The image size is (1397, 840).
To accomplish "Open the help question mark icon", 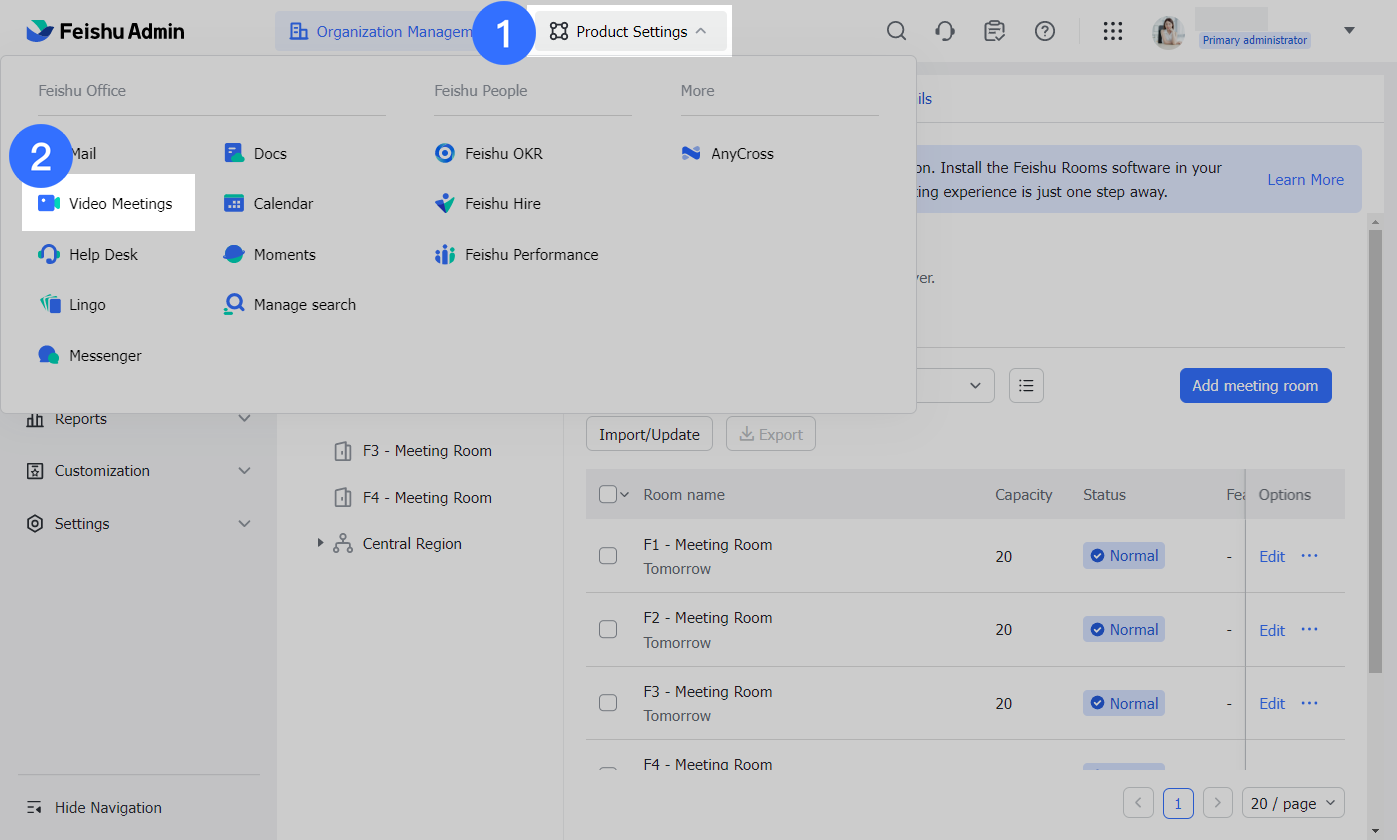I will (1045, 31).
